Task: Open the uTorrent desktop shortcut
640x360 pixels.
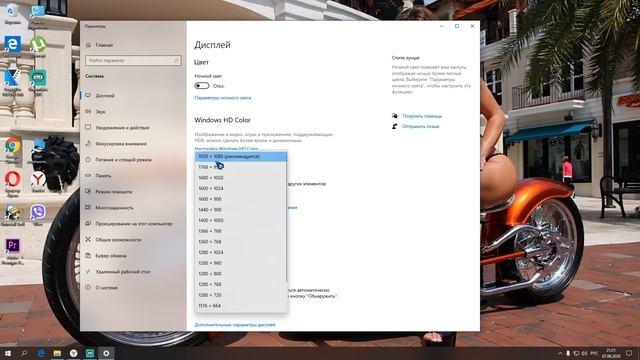Action: [38, 46]
